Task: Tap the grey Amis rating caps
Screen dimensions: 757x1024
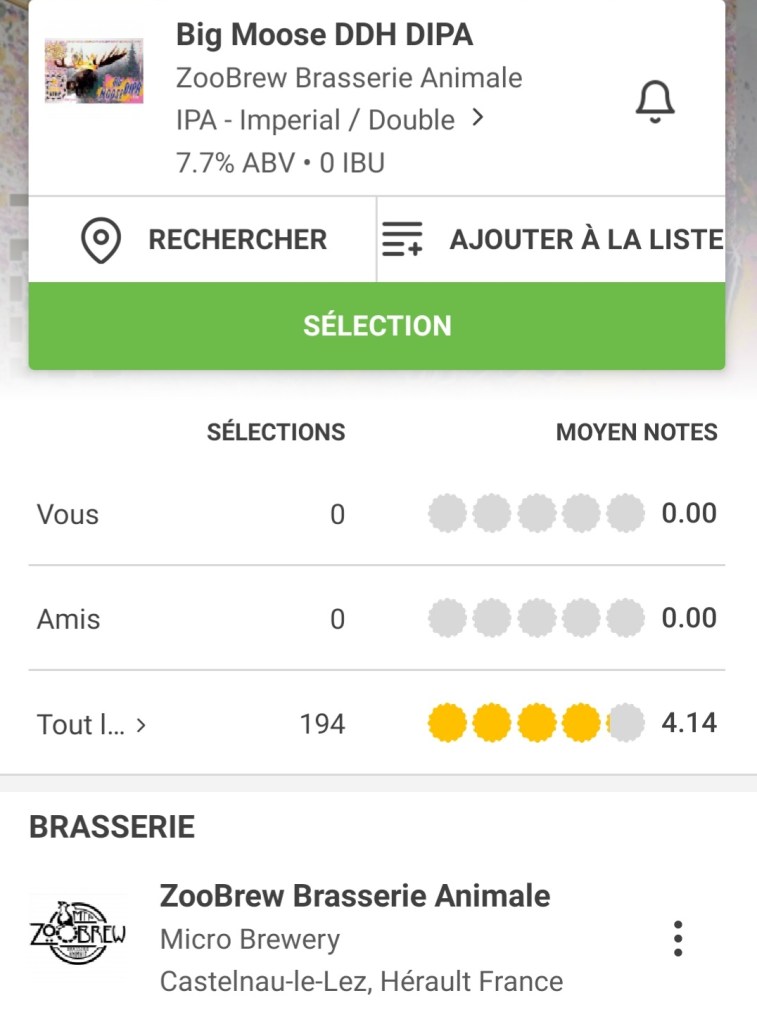Action: click(x=536, y=619)
